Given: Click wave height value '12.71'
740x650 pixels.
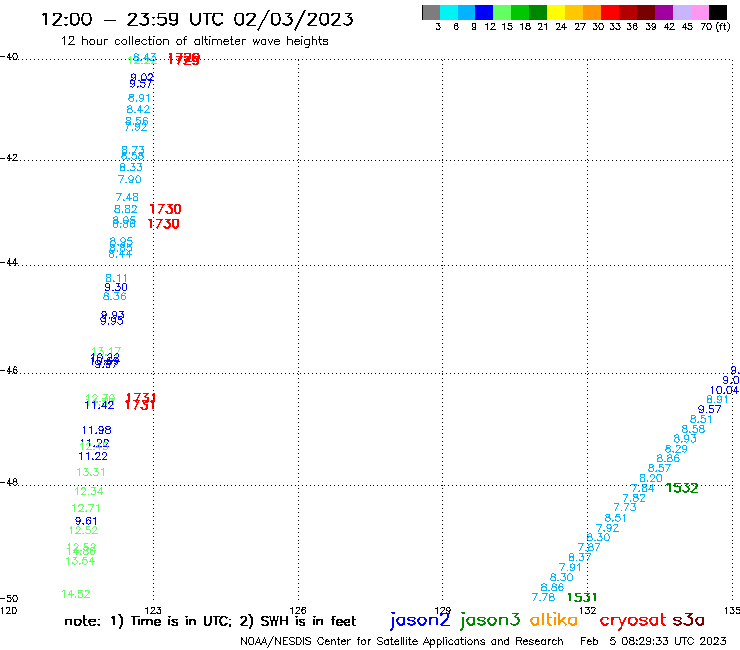Looking at the screenshot, I should click(x=86, y=508).
